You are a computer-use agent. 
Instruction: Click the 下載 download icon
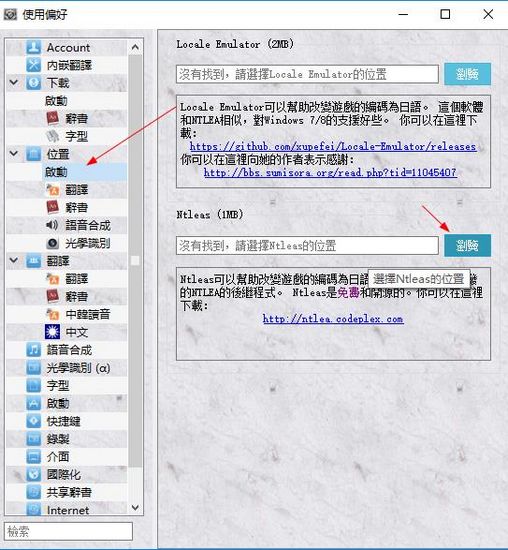pos(34,83)
